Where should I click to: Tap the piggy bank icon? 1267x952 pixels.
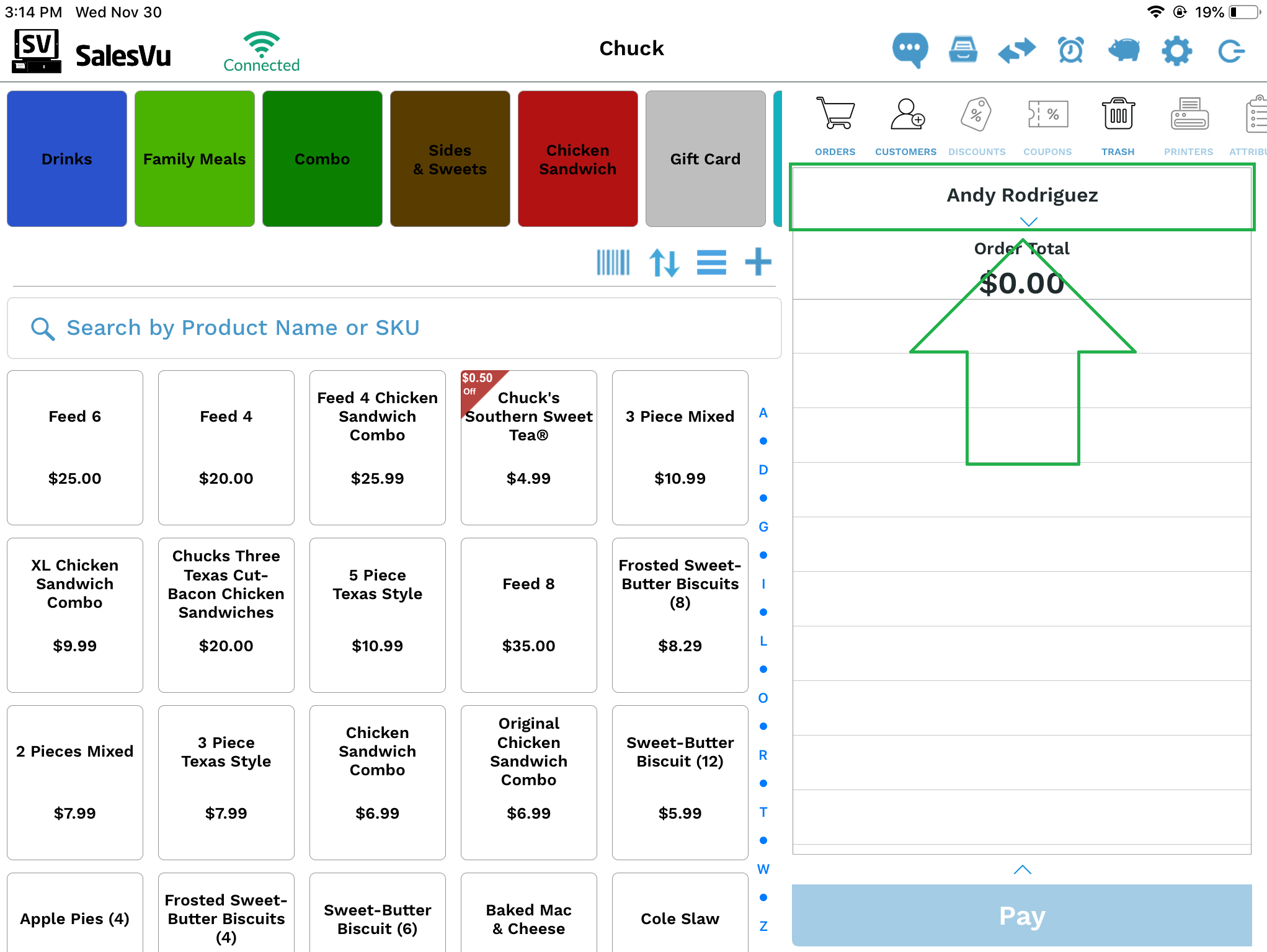[1124, 50]
